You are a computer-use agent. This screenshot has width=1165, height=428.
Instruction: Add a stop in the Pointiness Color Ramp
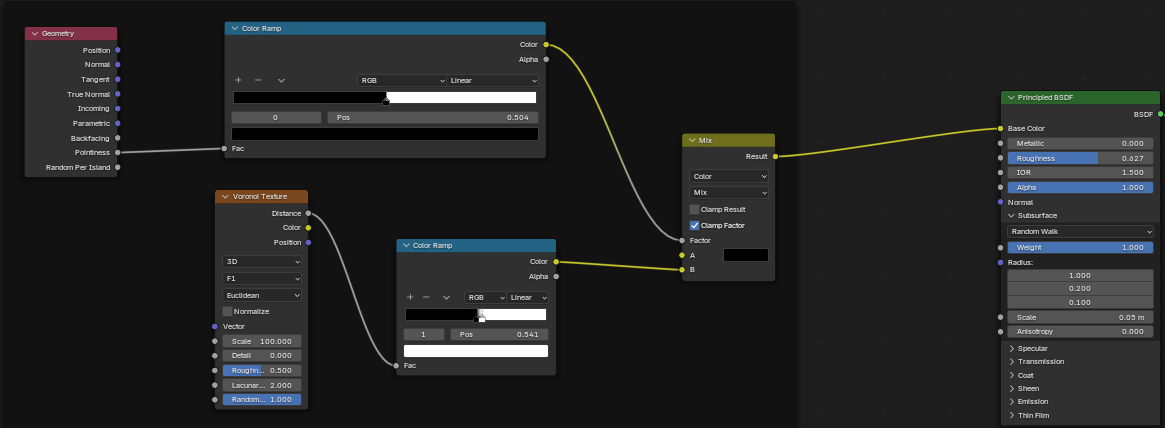[238, 80]
